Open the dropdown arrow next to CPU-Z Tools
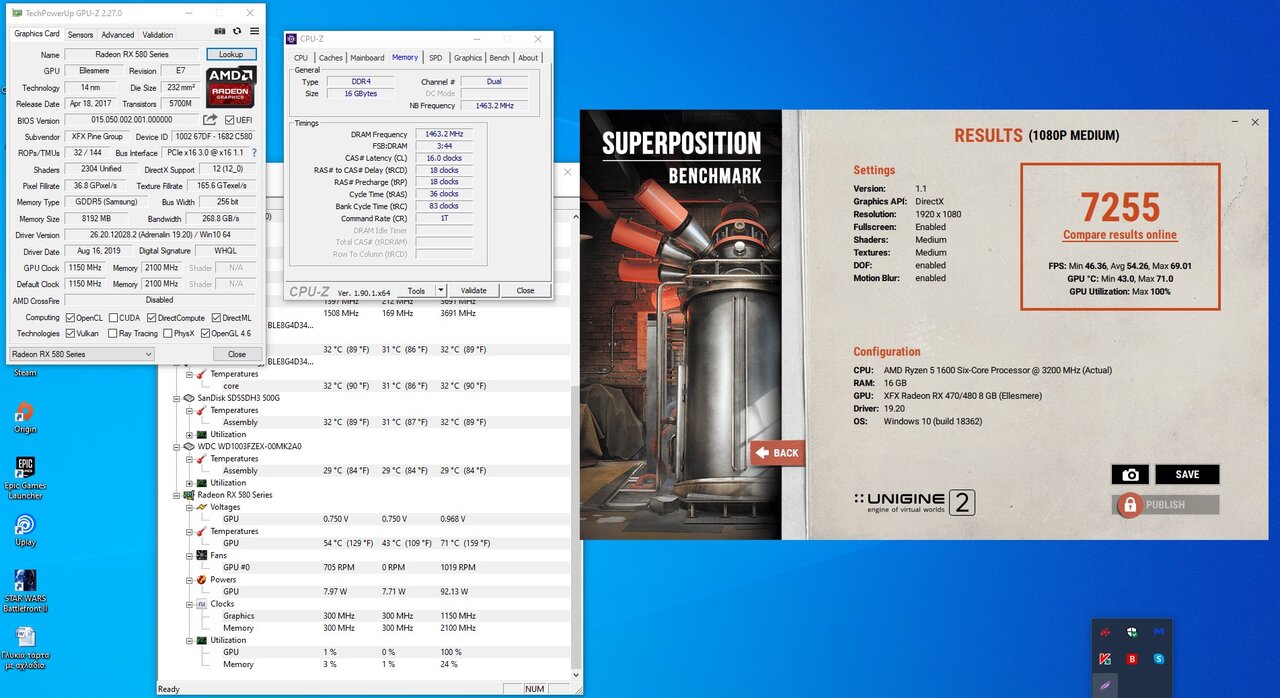The image size is (1280, 698). (440, 291)
